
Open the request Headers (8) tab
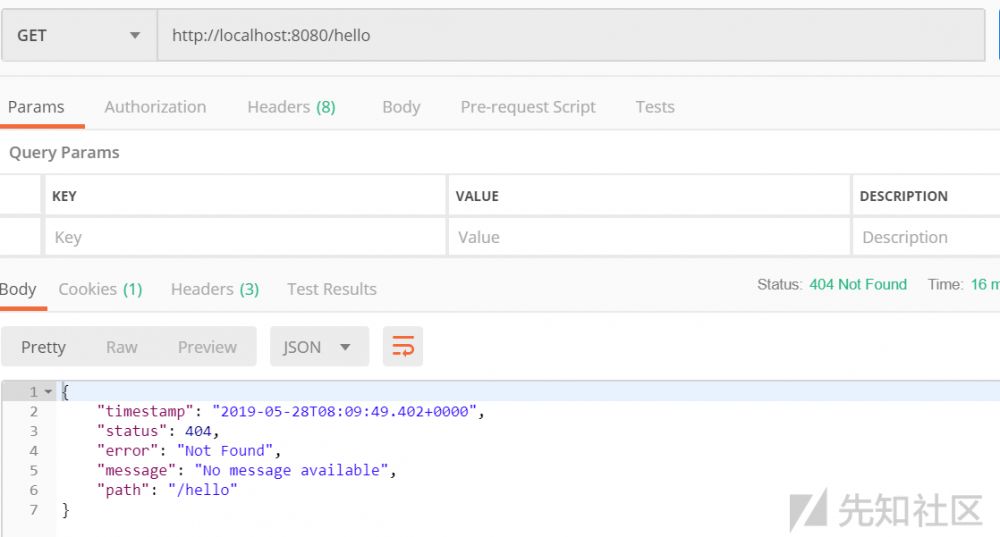tap(291, 107)
